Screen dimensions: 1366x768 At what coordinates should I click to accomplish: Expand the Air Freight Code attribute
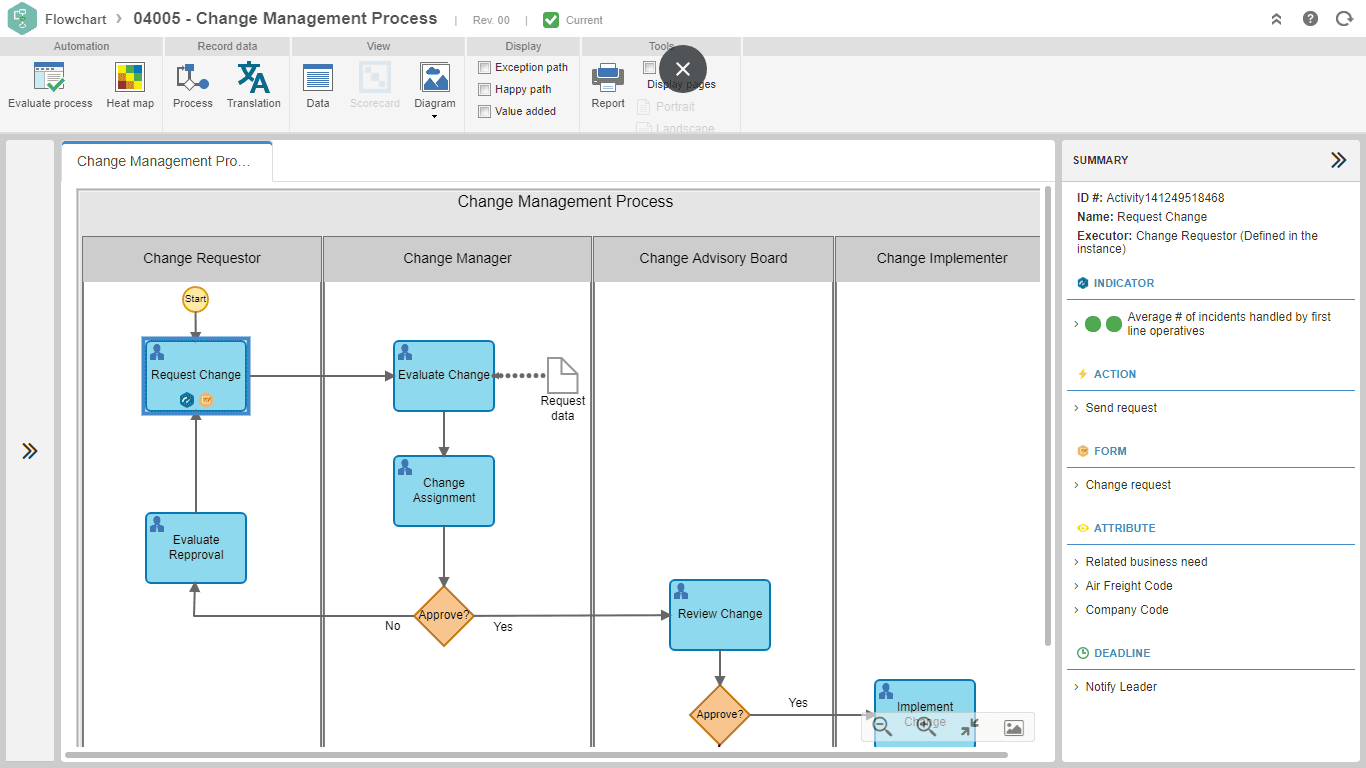pos(1077,586)
